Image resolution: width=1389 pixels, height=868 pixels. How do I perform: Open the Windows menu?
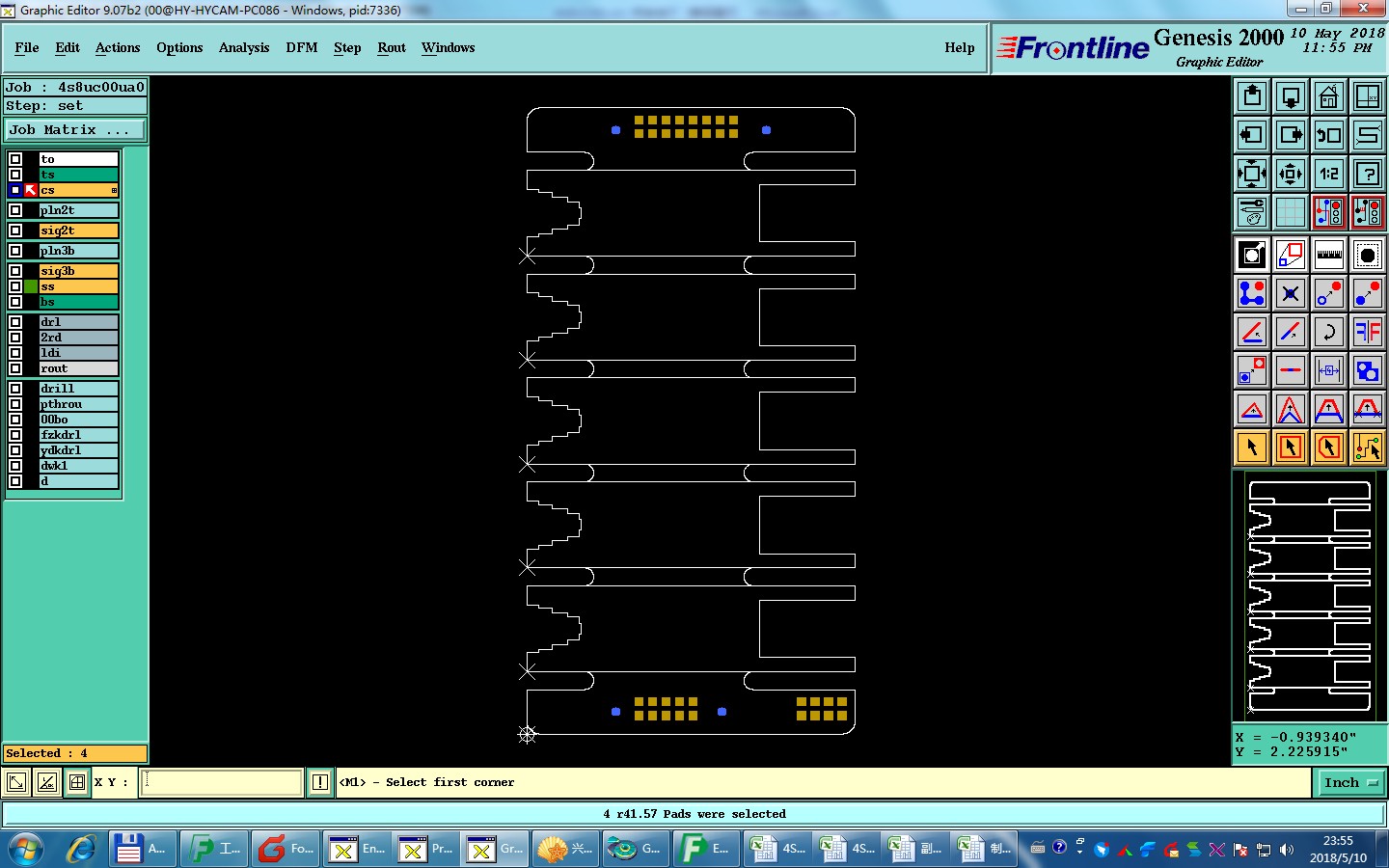448,47
